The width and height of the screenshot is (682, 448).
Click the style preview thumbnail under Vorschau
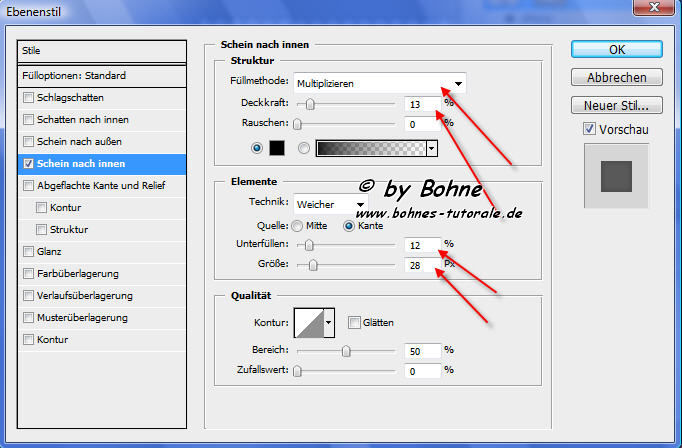[618, 177]
